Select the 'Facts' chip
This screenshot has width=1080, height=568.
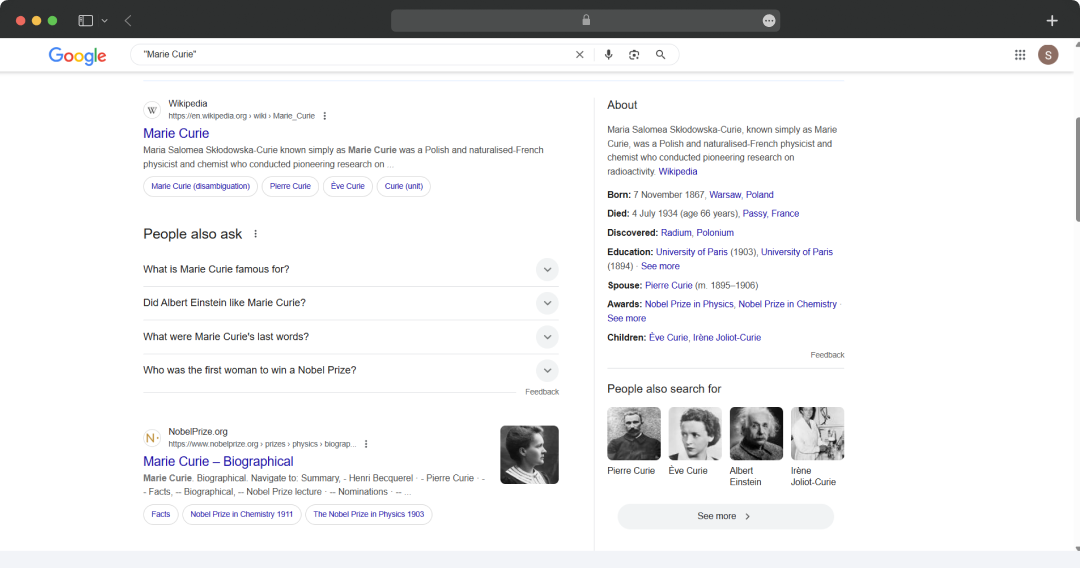pyautogui.click(x=160, y=514)
